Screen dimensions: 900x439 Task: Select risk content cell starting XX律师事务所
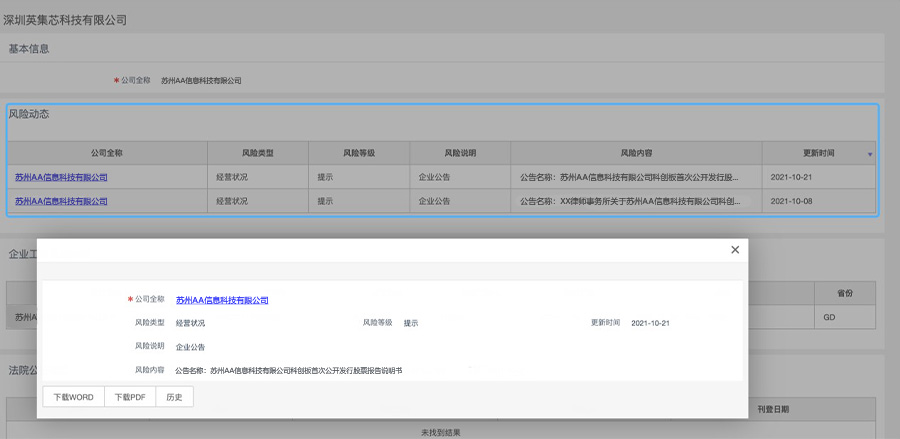(636, 201)
